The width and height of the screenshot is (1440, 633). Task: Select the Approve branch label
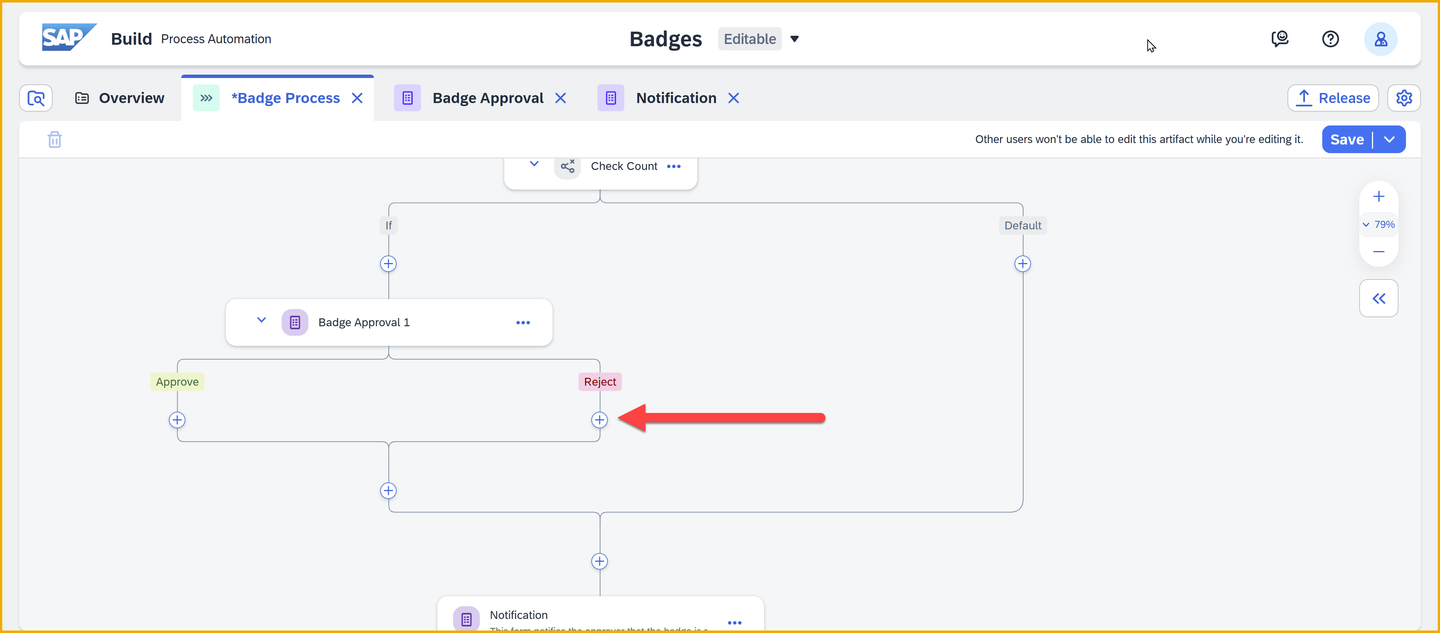[x=177, y=382]
